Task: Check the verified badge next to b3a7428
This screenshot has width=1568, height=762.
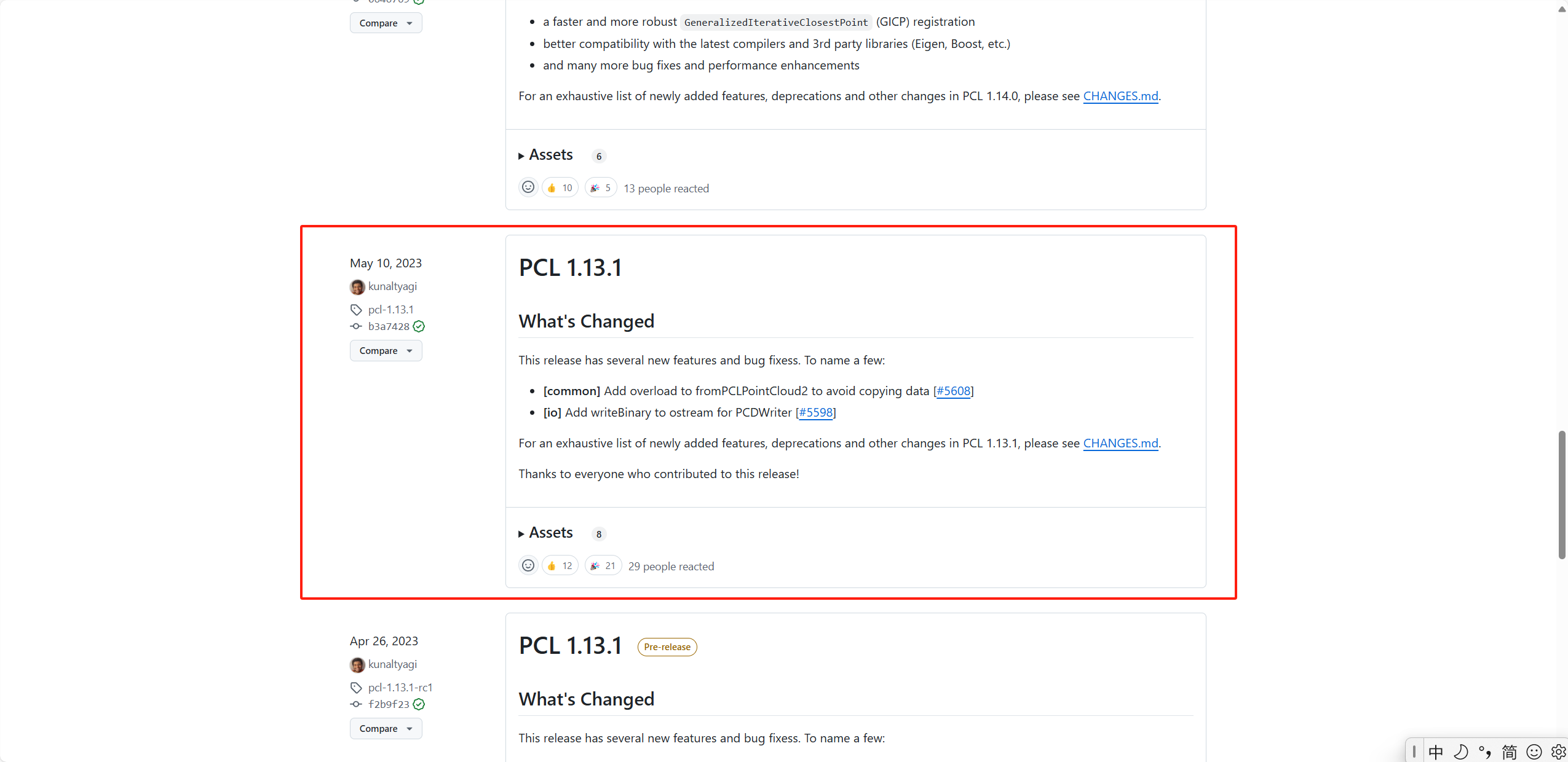Action: click(419, 326)
